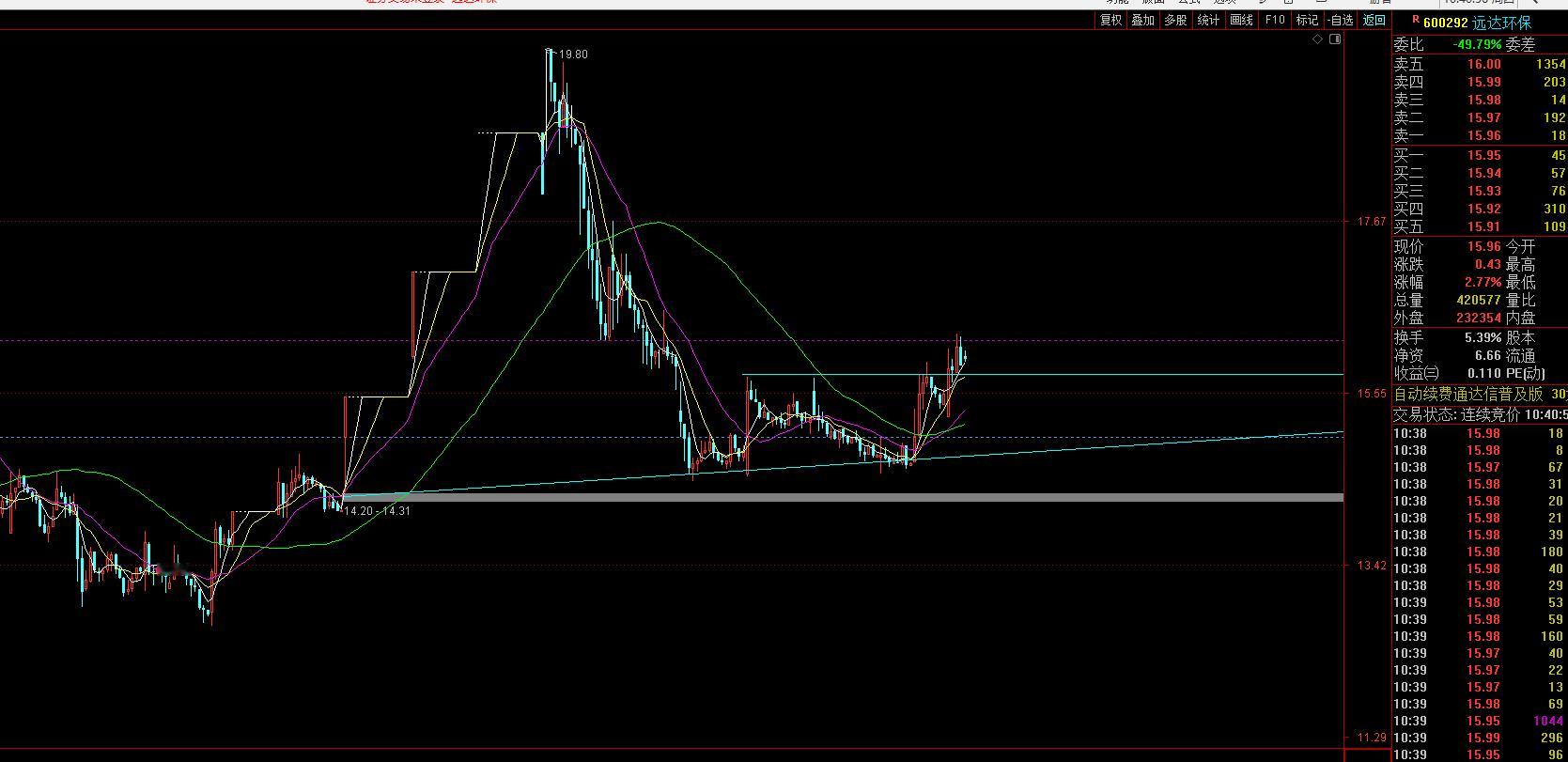
Task: Click the 最低 label
Action: [1520, 282]
